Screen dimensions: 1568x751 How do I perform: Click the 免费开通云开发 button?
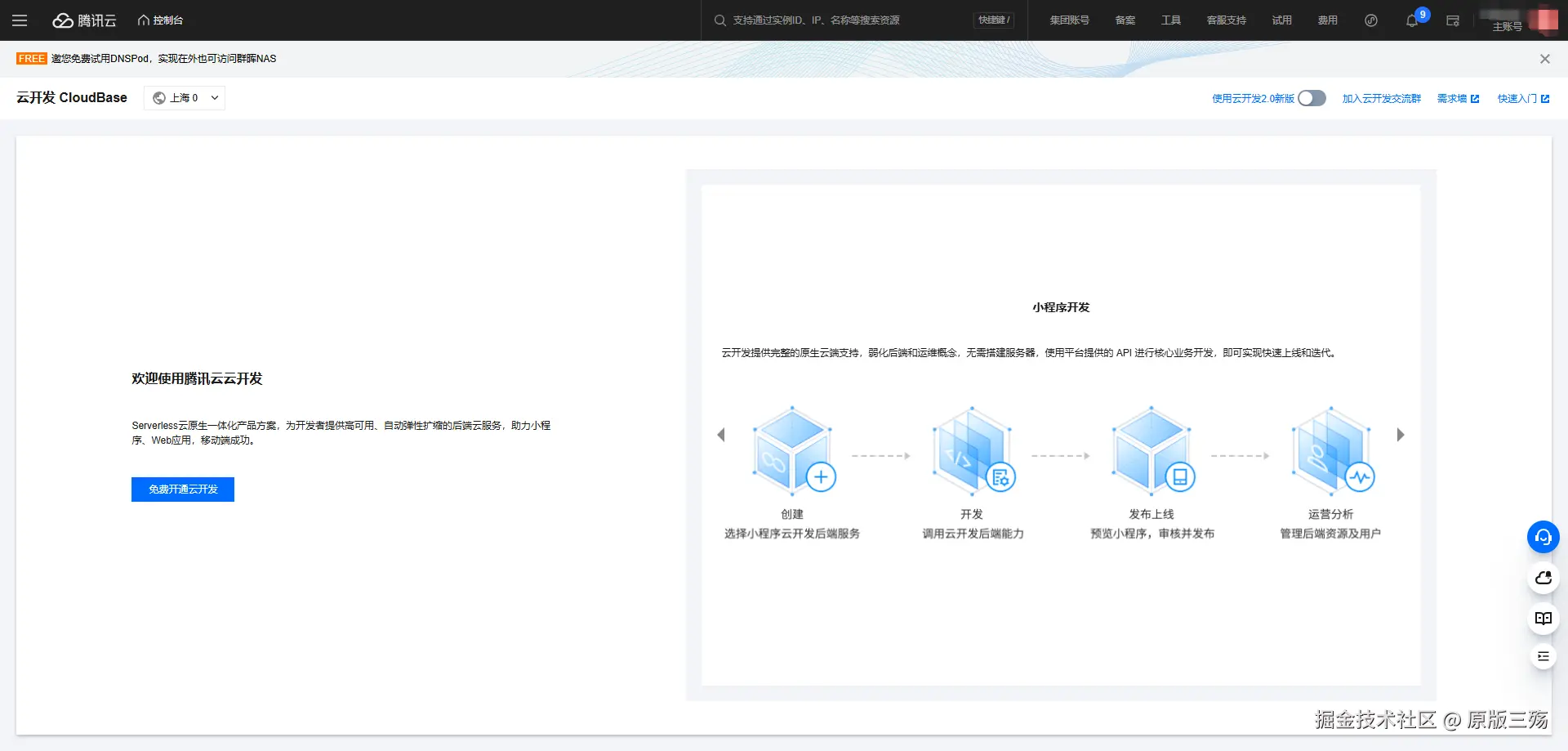183,489
